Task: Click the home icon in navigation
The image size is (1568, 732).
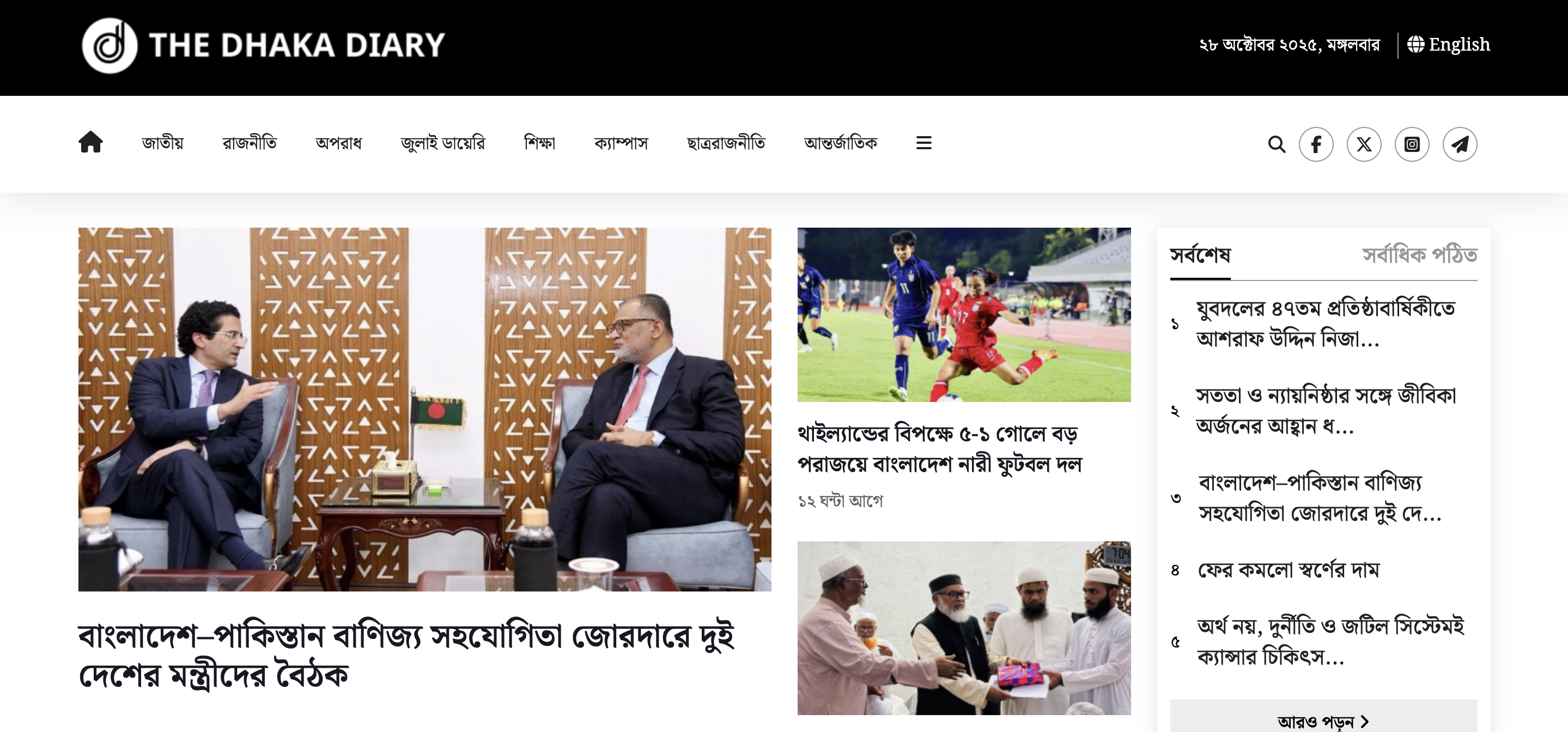Action: tap(90, 142)
